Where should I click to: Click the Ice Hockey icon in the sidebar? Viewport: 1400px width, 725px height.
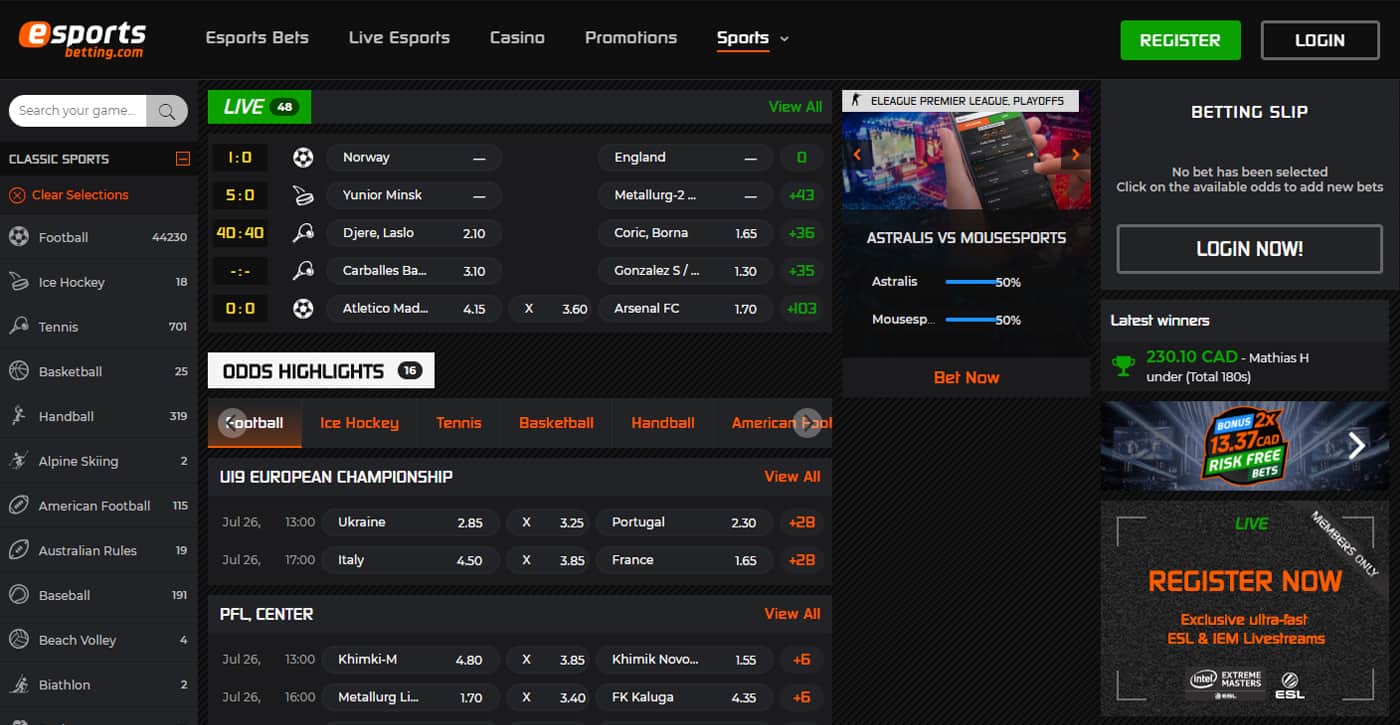click(19, 282)
